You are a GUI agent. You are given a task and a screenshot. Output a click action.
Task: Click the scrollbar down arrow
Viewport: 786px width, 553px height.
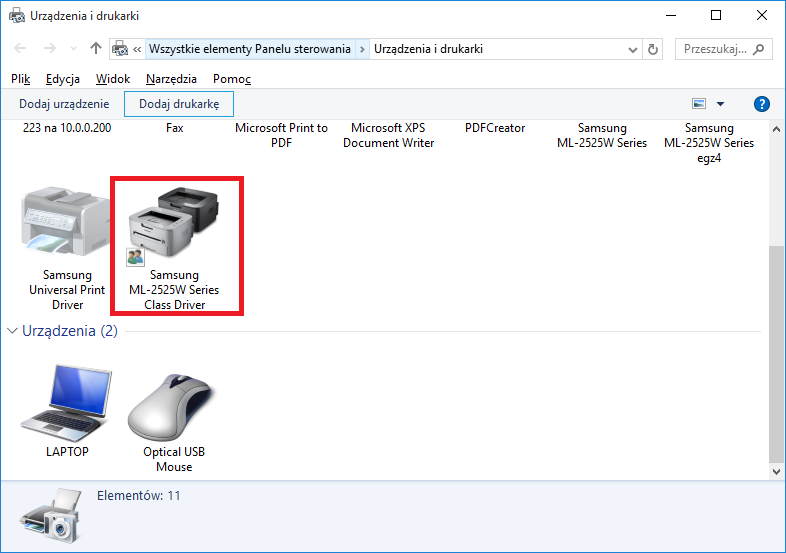(776, 472)
